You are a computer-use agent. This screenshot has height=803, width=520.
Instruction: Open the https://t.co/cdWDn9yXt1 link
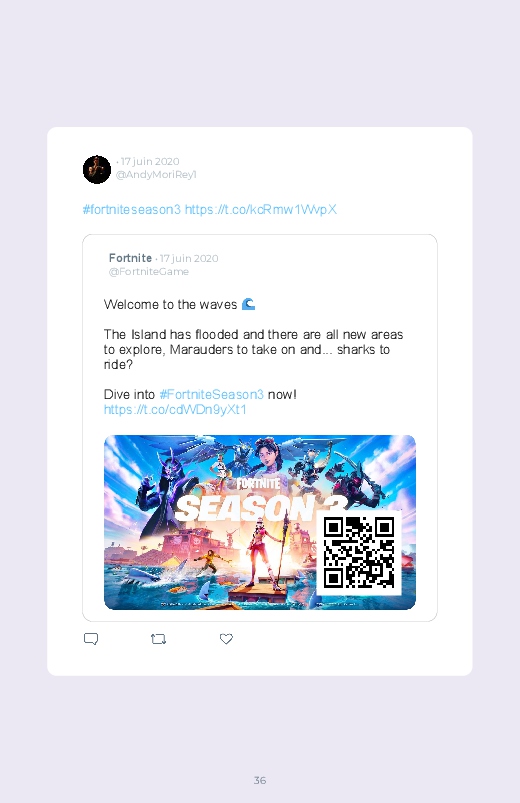click(x=175, y=410)
